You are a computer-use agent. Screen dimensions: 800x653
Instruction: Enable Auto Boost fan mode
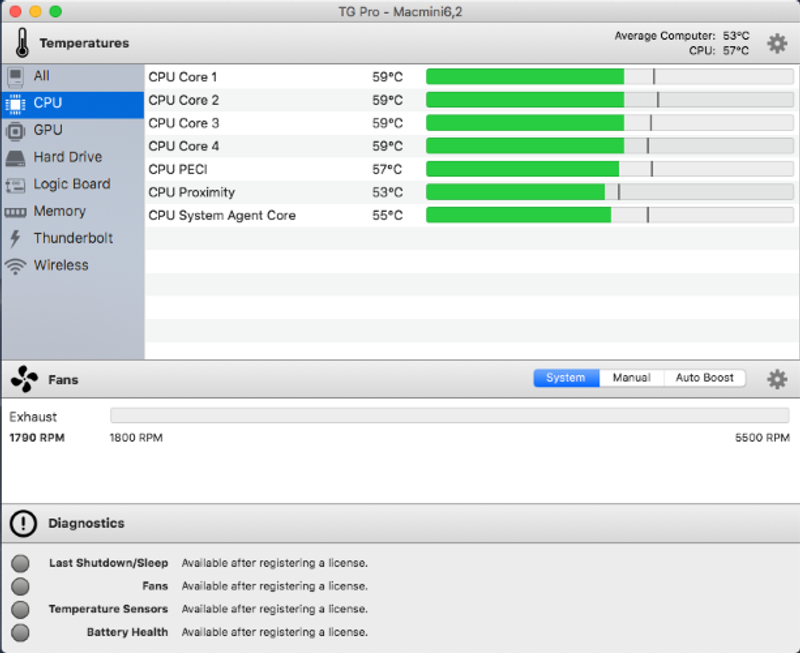coord(704,378)
